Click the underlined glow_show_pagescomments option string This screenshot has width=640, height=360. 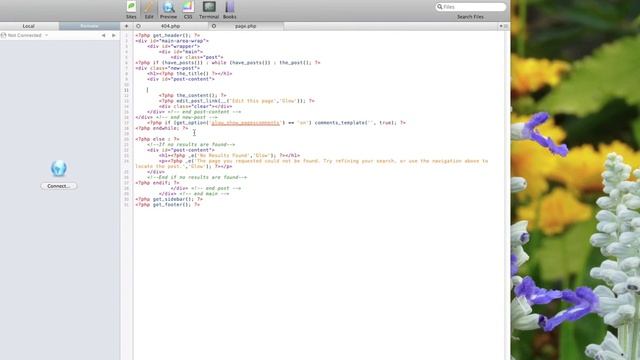point(246,123)
